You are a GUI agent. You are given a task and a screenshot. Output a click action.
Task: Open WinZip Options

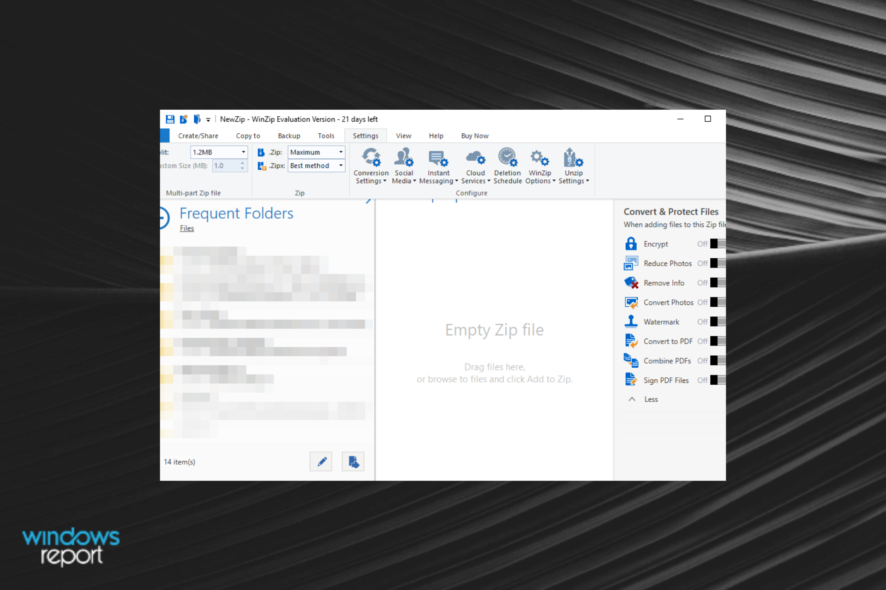(540, 166)
